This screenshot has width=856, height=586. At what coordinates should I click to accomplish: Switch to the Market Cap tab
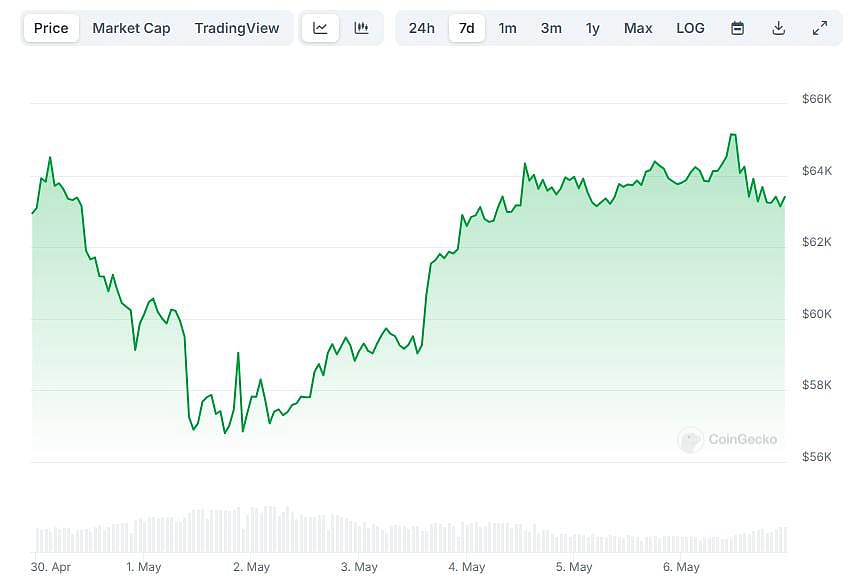click(x=131, y=28)
